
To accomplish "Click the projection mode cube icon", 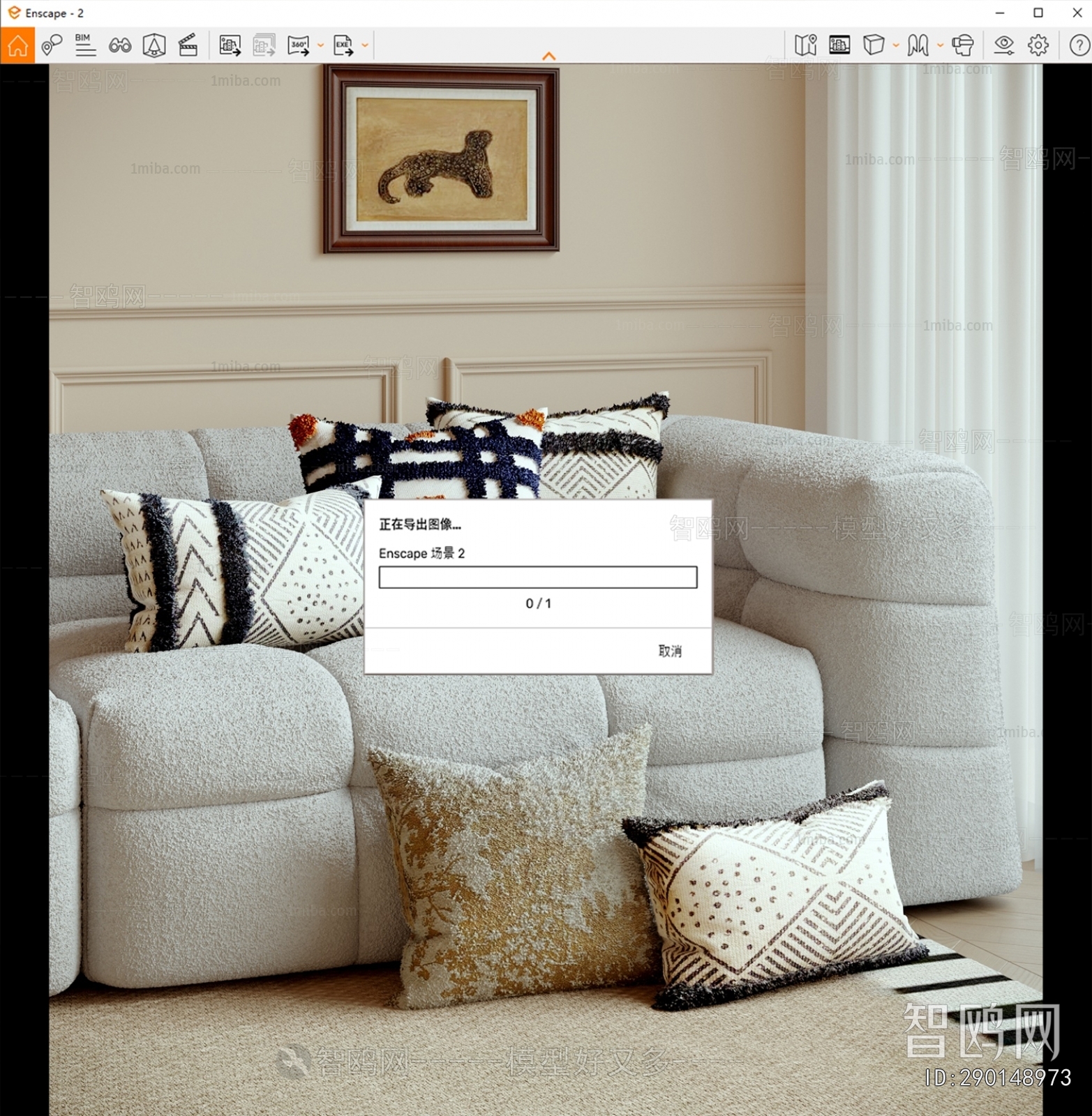I will 873,45.
